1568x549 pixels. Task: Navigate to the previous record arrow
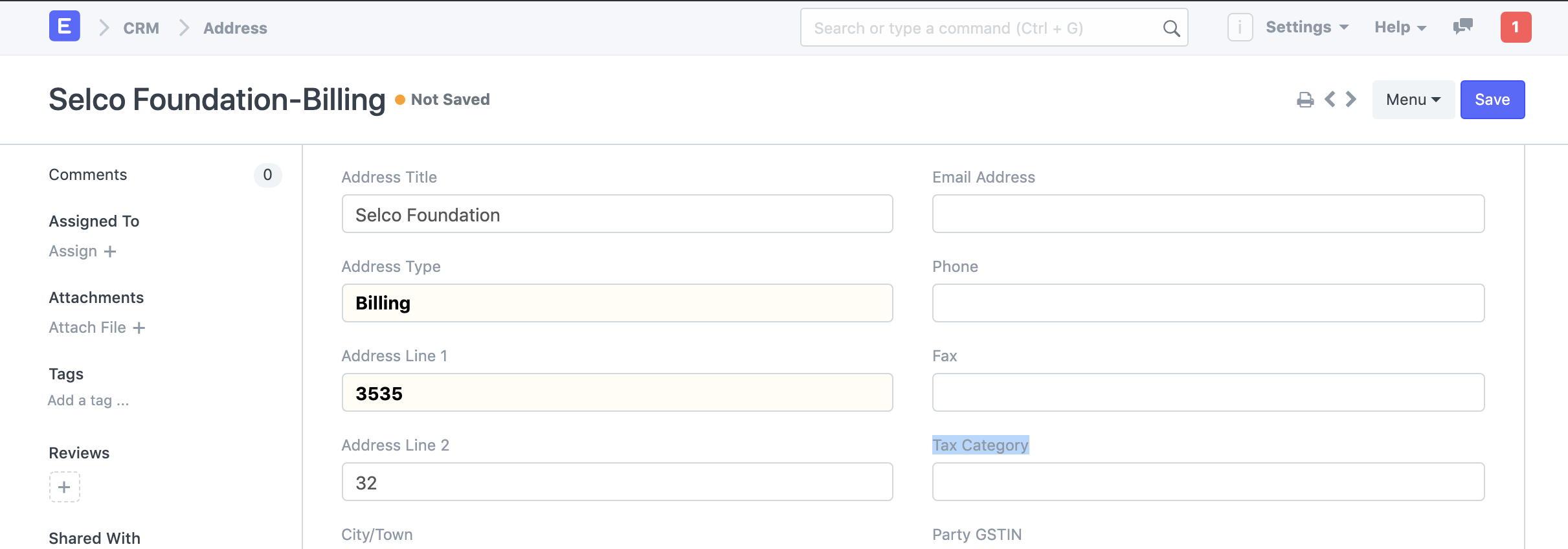click(1329, 99)
